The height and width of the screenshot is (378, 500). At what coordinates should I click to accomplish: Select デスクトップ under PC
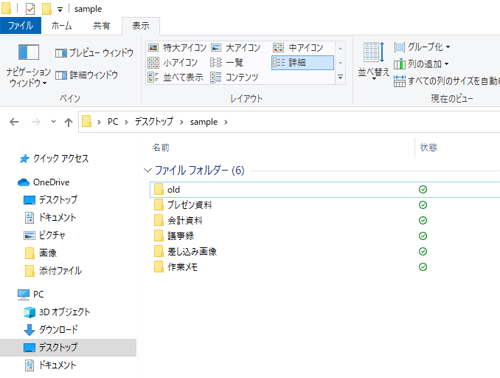(68, 348)
